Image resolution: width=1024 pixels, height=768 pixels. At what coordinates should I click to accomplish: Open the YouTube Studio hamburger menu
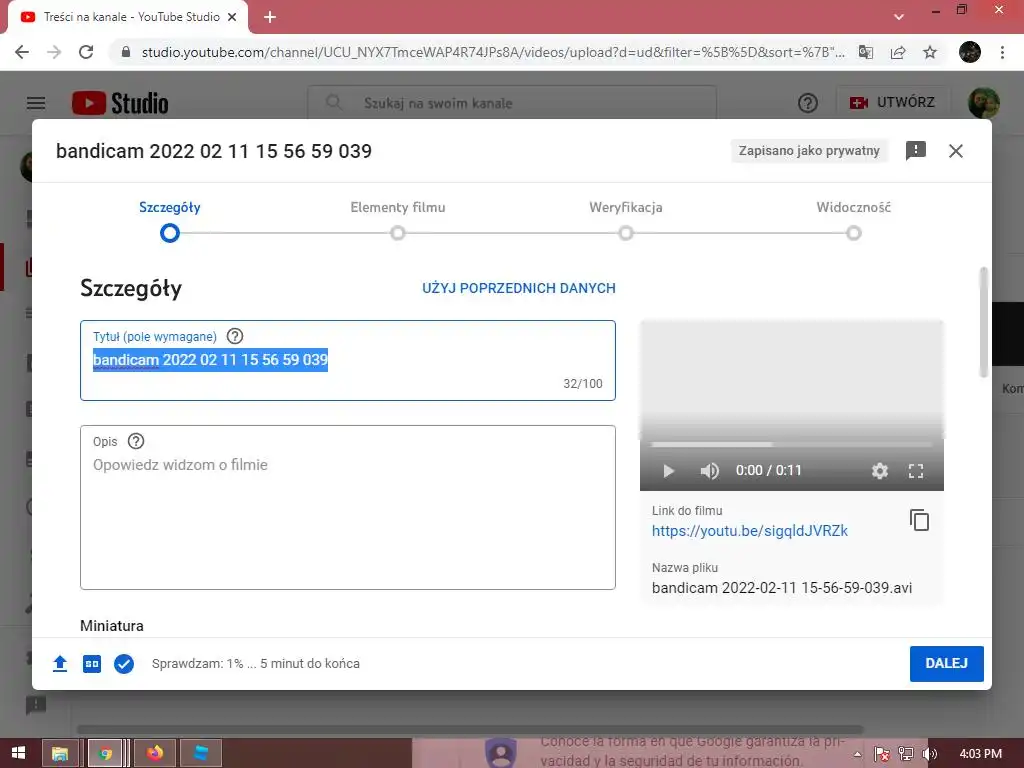[36, 103]
